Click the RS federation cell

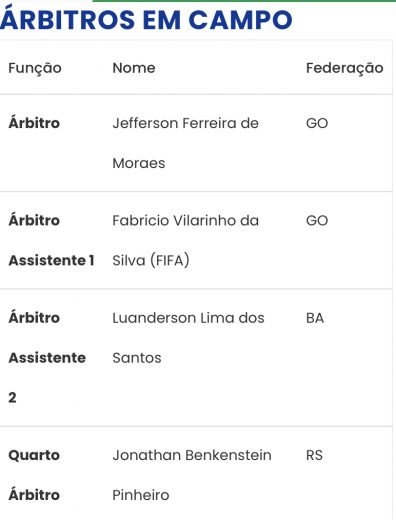tap(314, 455)
